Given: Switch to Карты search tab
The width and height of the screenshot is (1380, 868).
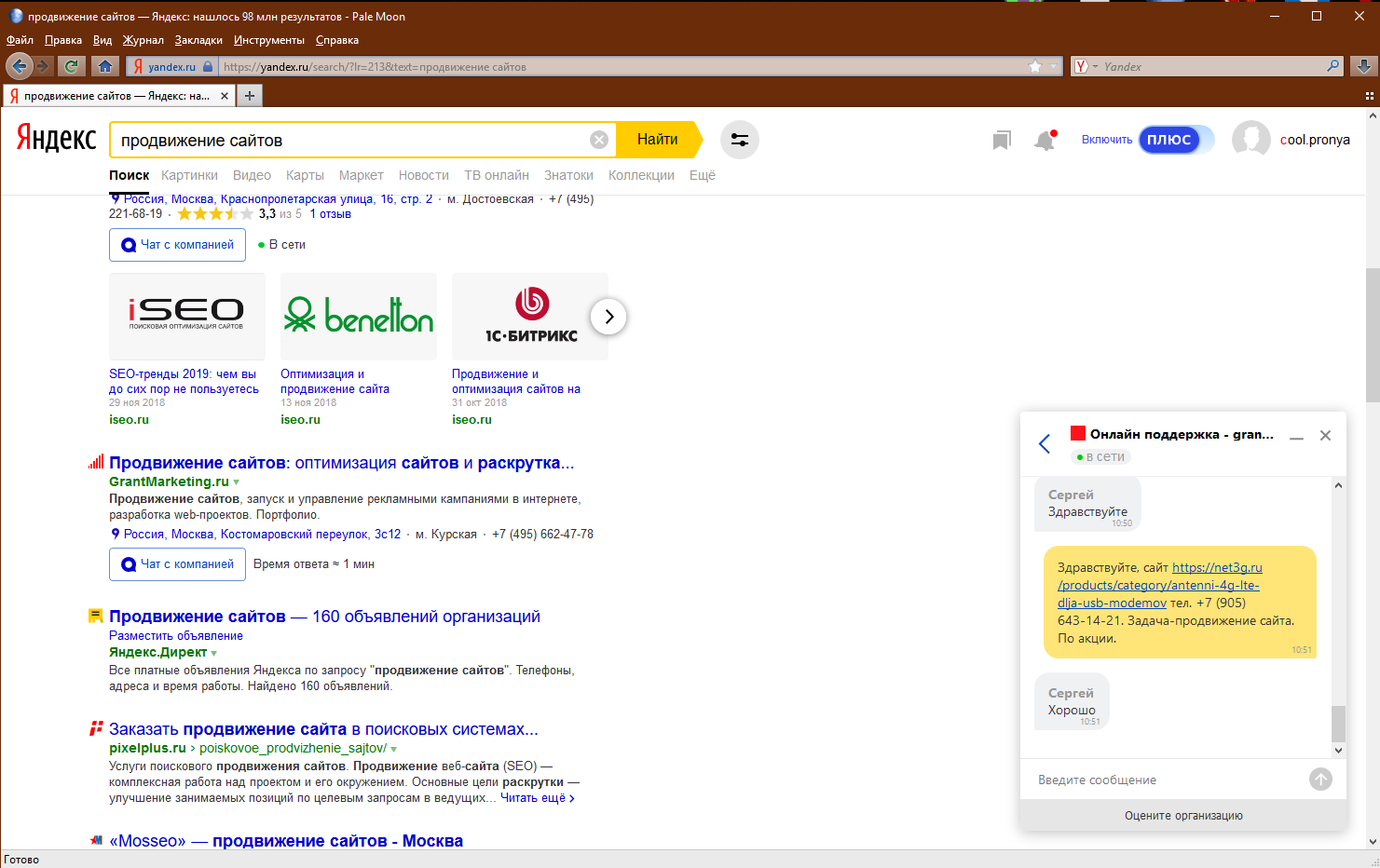Looking at the screenshot, I should point(305,175).
